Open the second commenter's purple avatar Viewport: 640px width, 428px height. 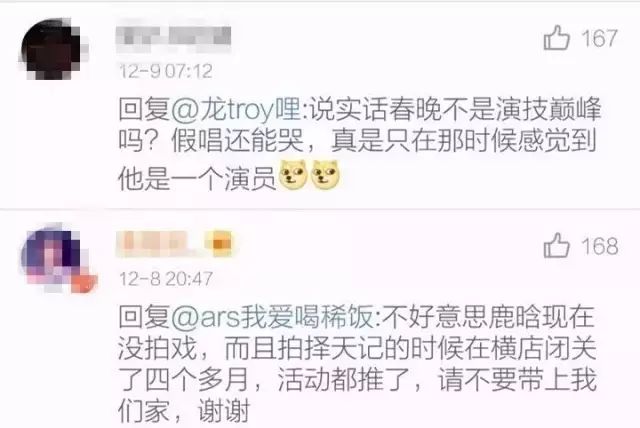[55, 259]
